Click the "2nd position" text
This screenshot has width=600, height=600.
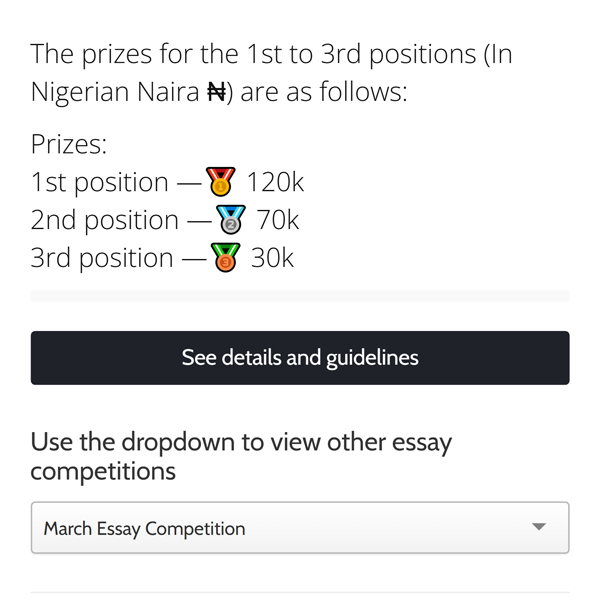coord(105,220)
